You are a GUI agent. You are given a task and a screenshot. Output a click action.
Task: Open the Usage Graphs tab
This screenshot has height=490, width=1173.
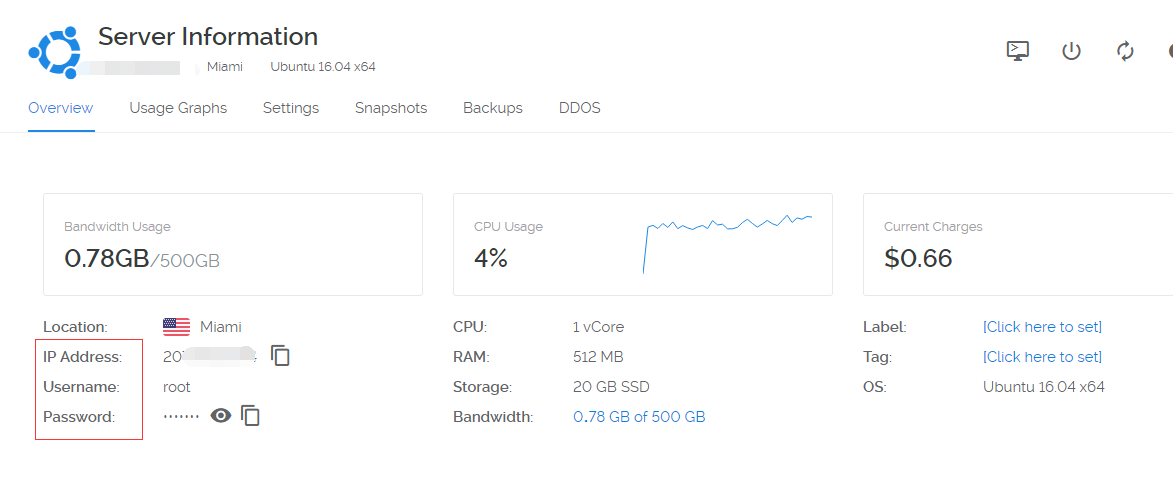178,108
